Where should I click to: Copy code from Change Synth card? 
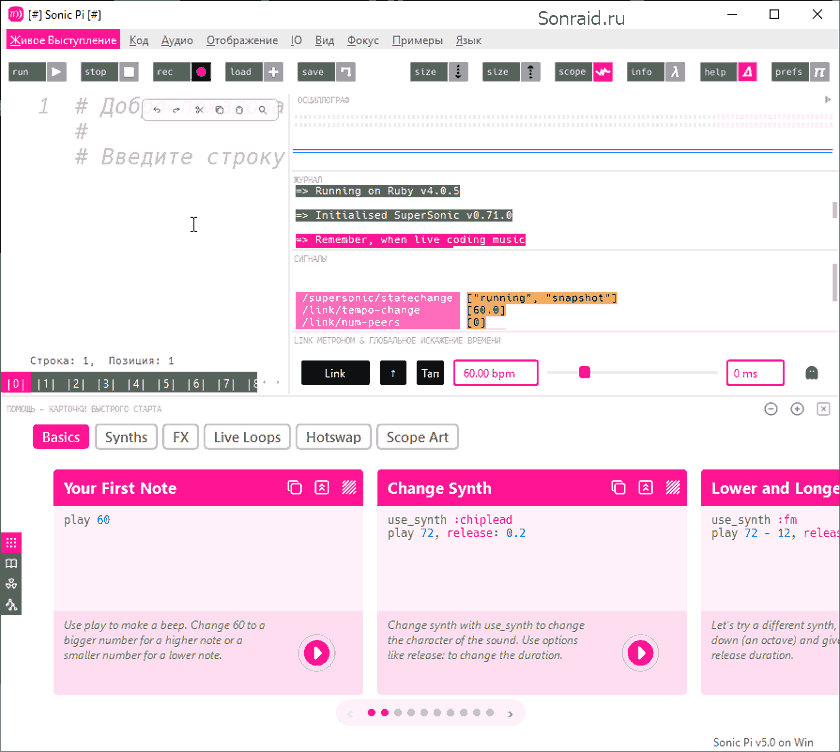[619, 487]
